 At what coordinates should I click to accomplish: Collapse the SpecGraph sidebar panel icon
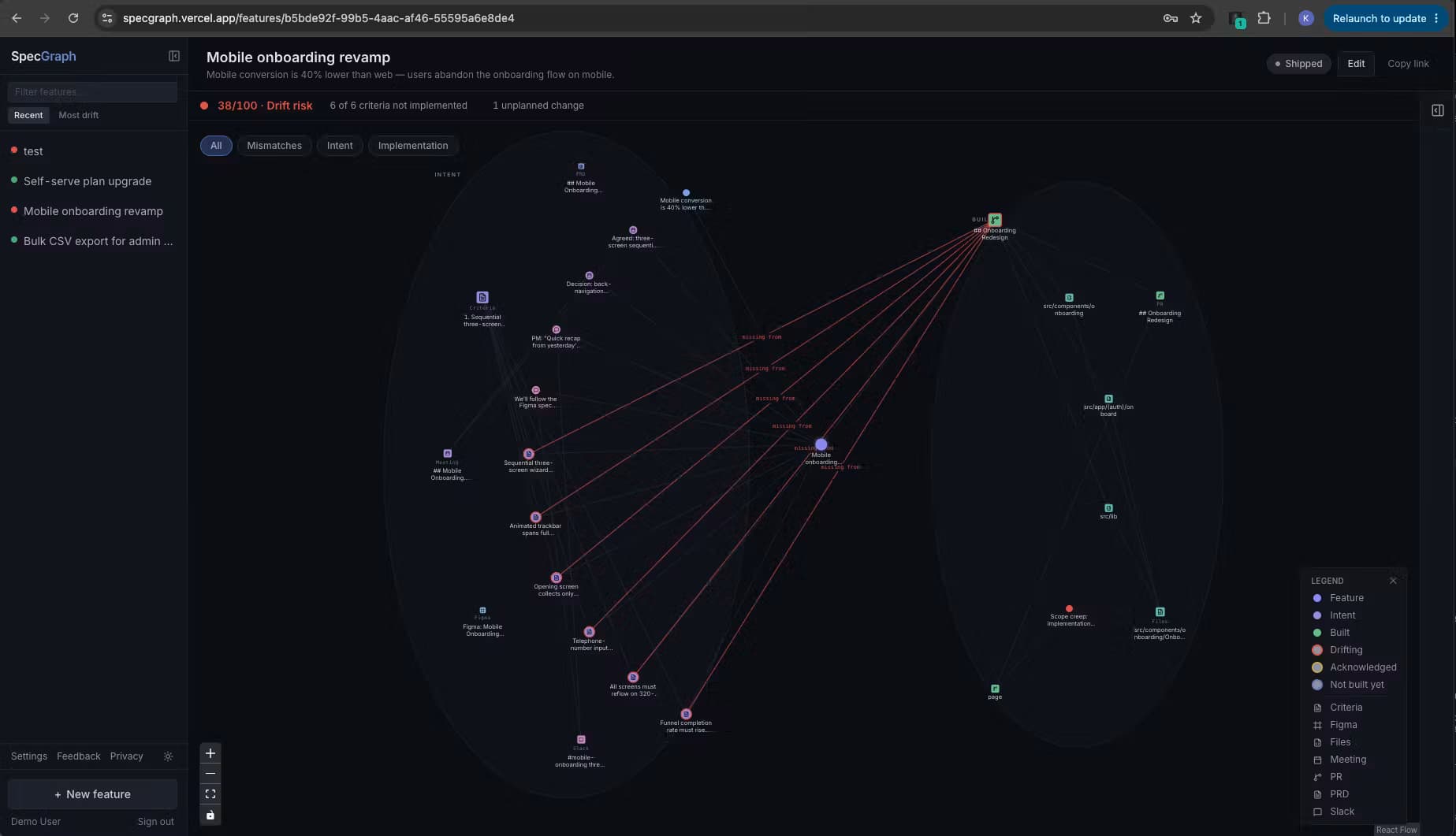click(x=174, y=56)
